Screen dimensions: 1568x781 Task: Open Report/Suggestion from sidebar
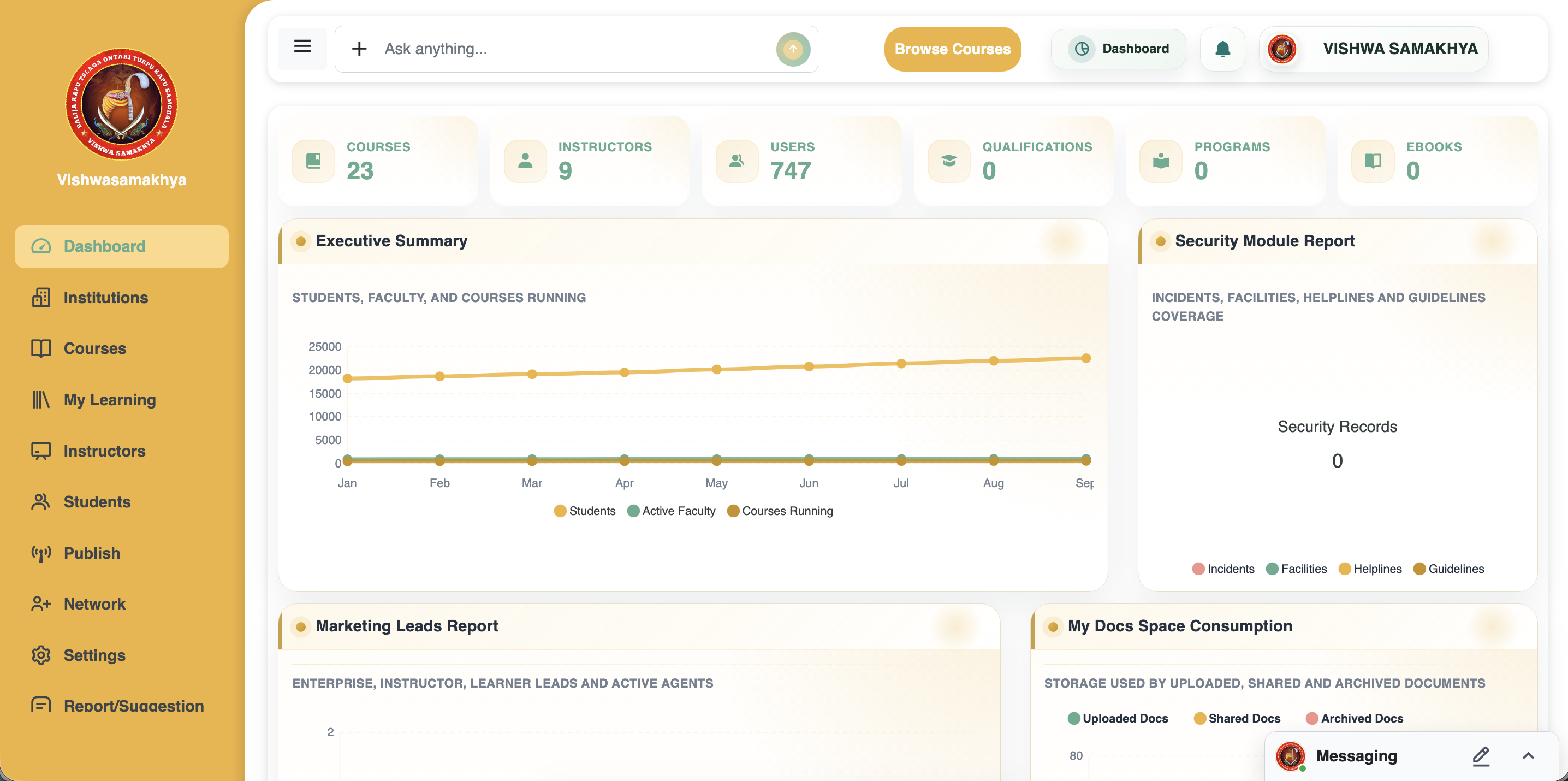(122, 706)
